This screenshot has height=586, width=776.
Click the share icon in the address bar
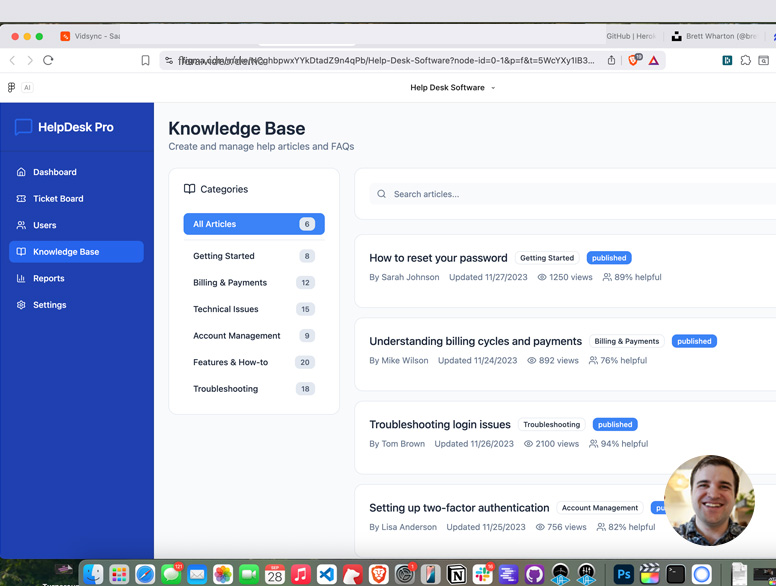coord(611,61)
